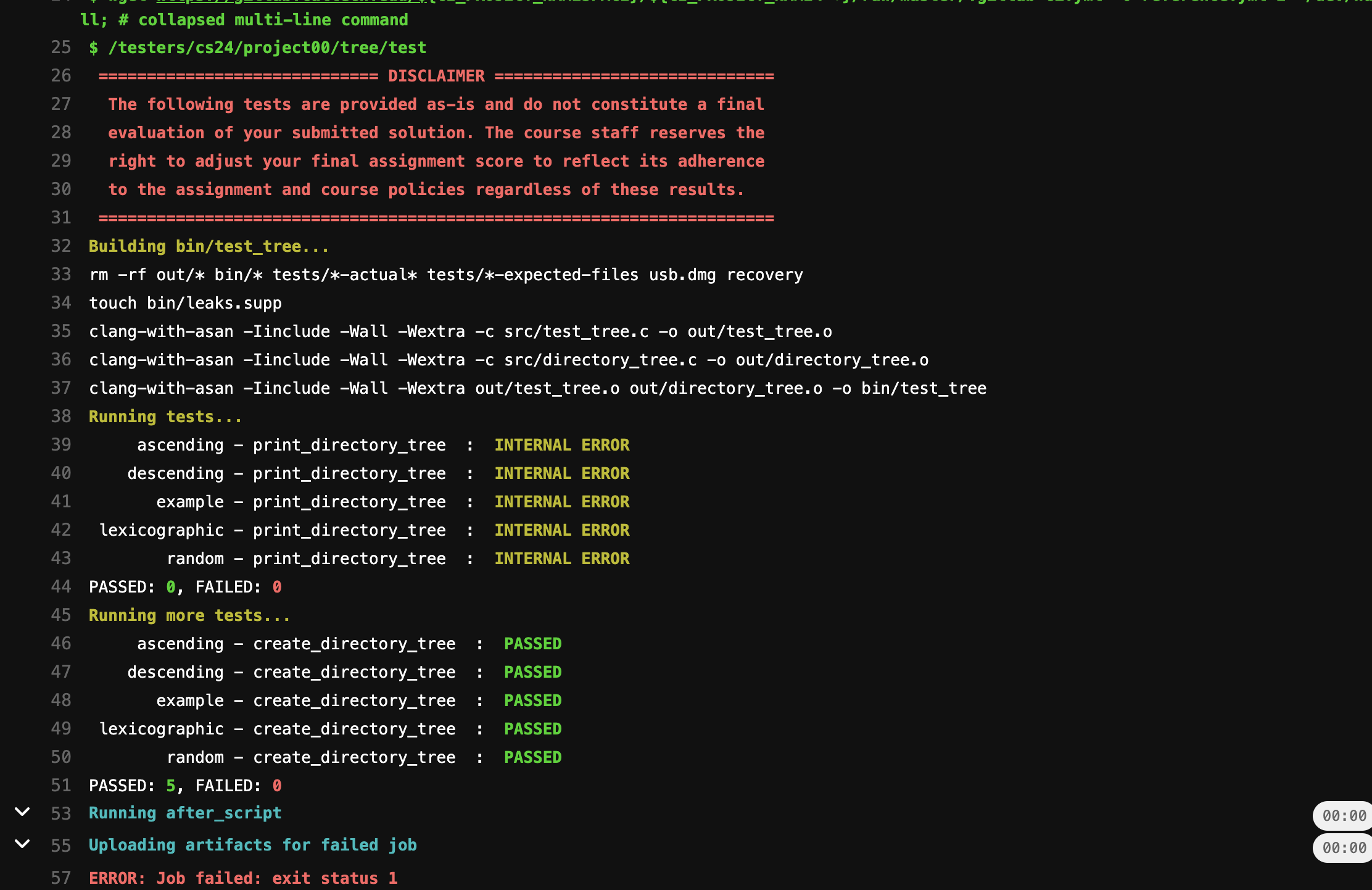Collapse the Running after_script section chevron
Viewport: 1372px width, 890px height.
[22, 812]
